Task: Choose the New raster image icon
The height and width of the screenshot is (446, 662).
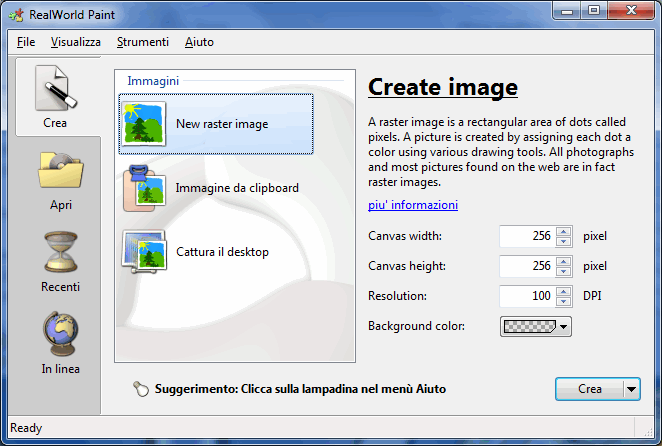Action: [x=143, y=123]
